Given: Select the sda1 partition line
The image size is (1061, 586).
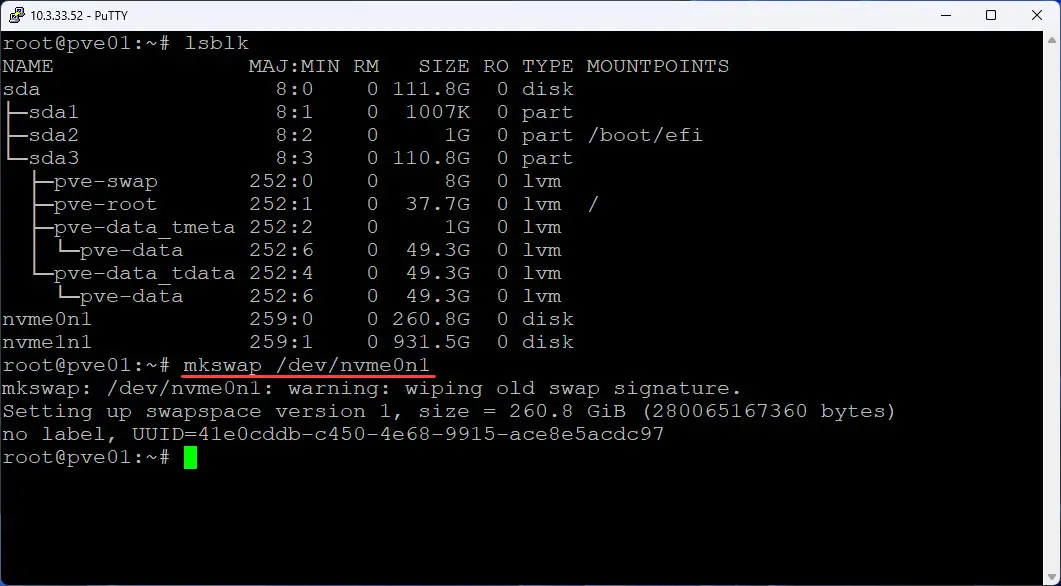Looking at the screenshot, I should pyautogui.click(x=51, y=111).
